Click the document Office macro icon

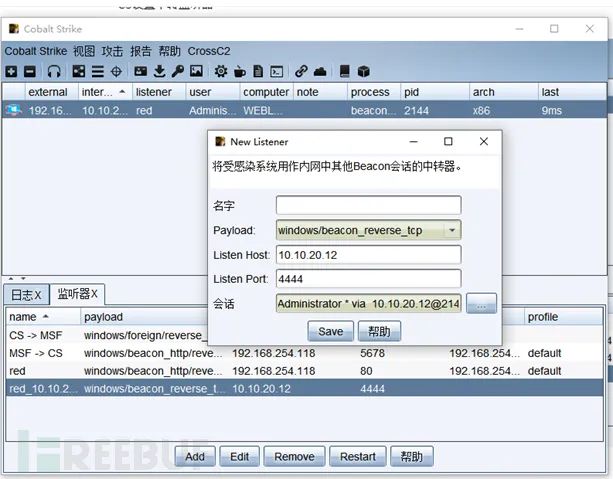point(258,71)
